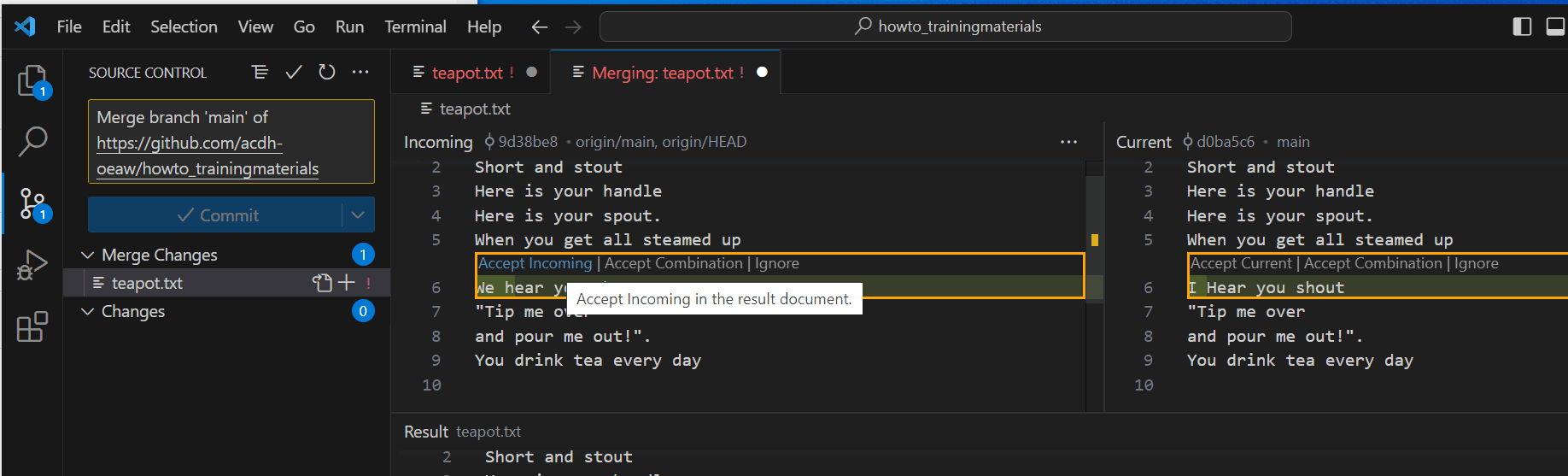Viewport: 1568px width, 476px height.
Task: Switch to the teapot.txt editor tab
Action: click(x=466, y=73)
